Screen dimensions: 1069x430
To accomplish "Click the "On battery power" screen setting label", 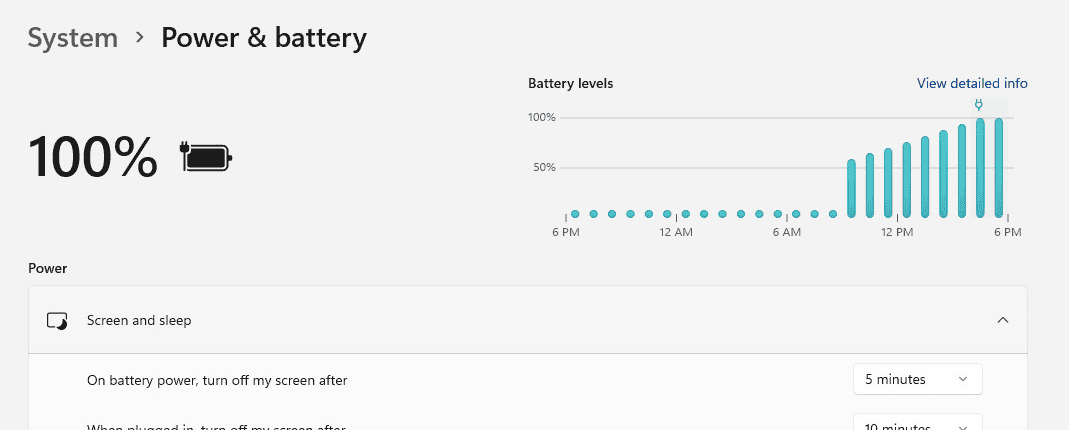I will pos(217,380).
